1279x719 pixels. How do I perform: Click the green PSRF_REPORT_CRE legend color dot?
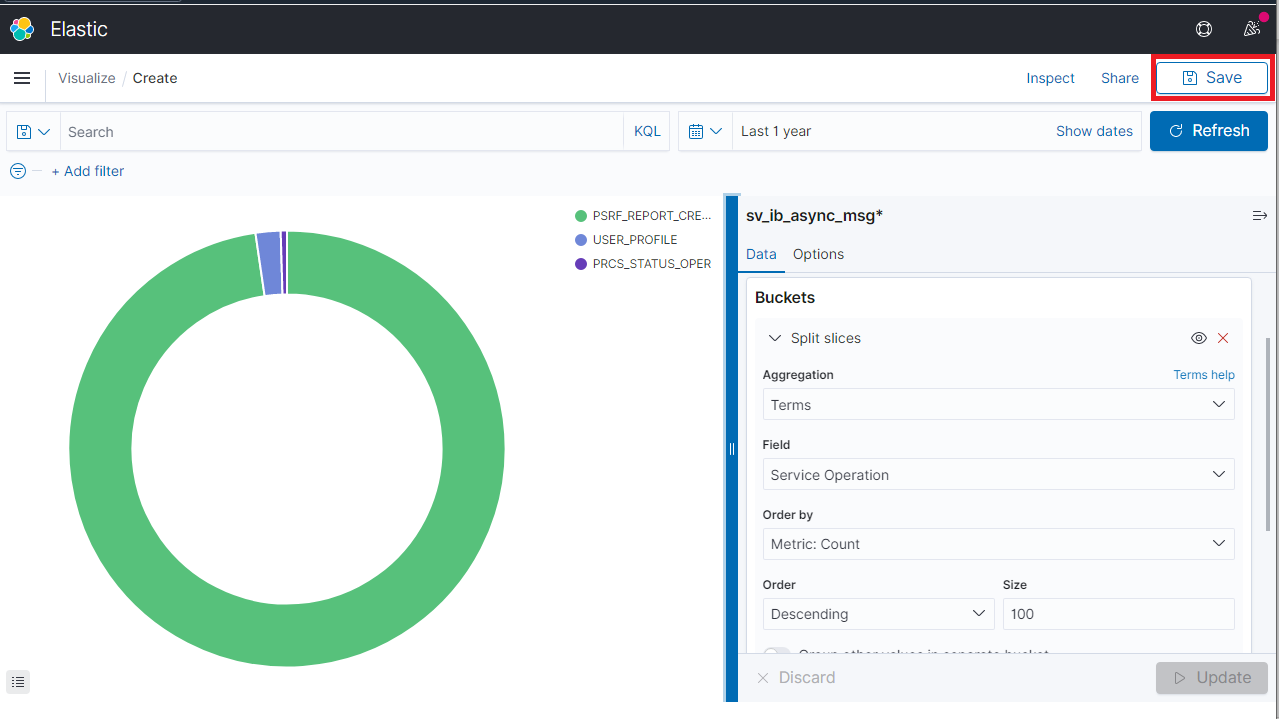(580, 216)
